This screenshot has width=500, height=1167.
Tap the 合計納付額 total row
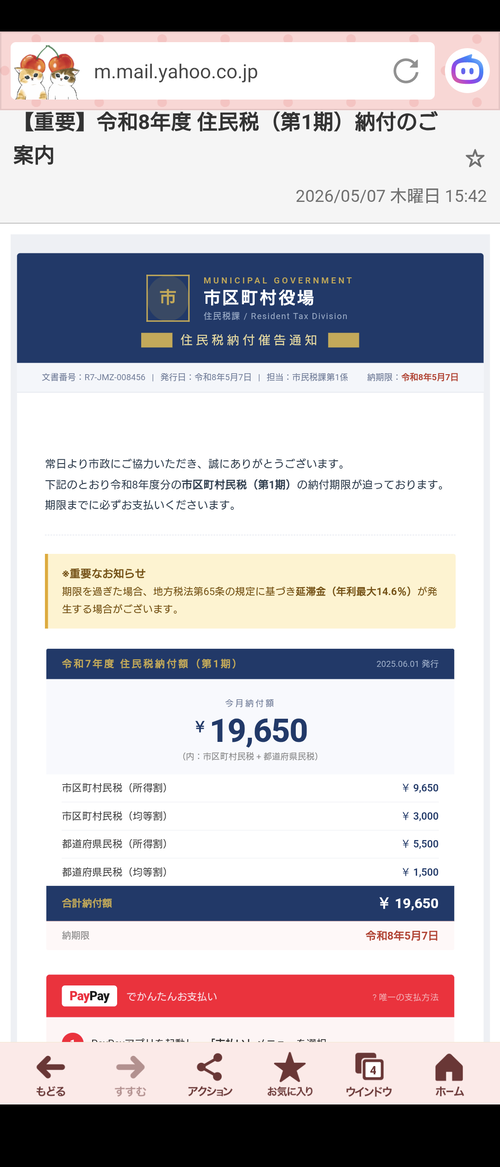pyautogui.click(x=250, y=904)
